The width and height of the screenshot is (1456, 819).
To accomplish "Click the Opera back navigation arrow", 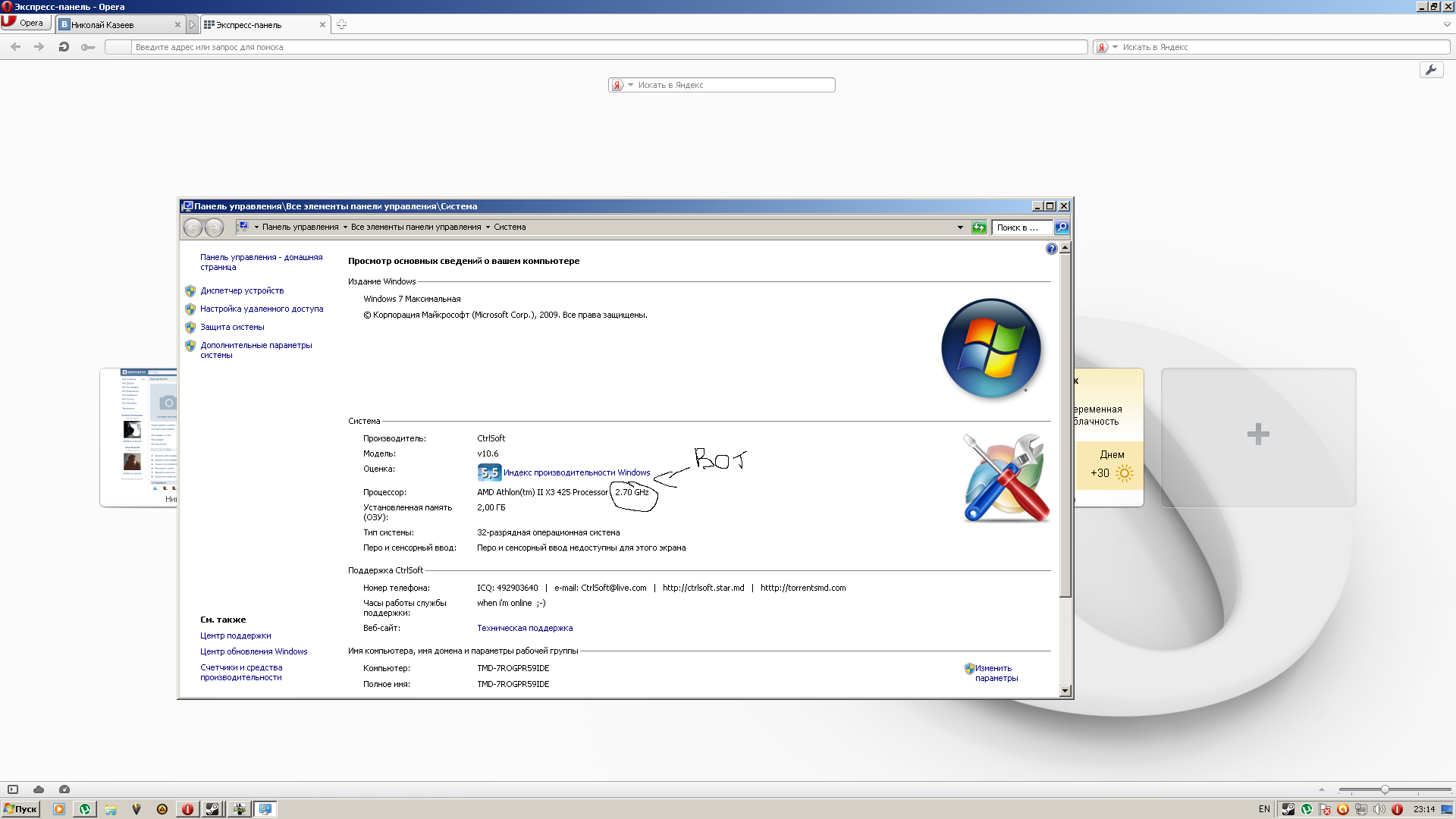I will [x=16, y=47].
